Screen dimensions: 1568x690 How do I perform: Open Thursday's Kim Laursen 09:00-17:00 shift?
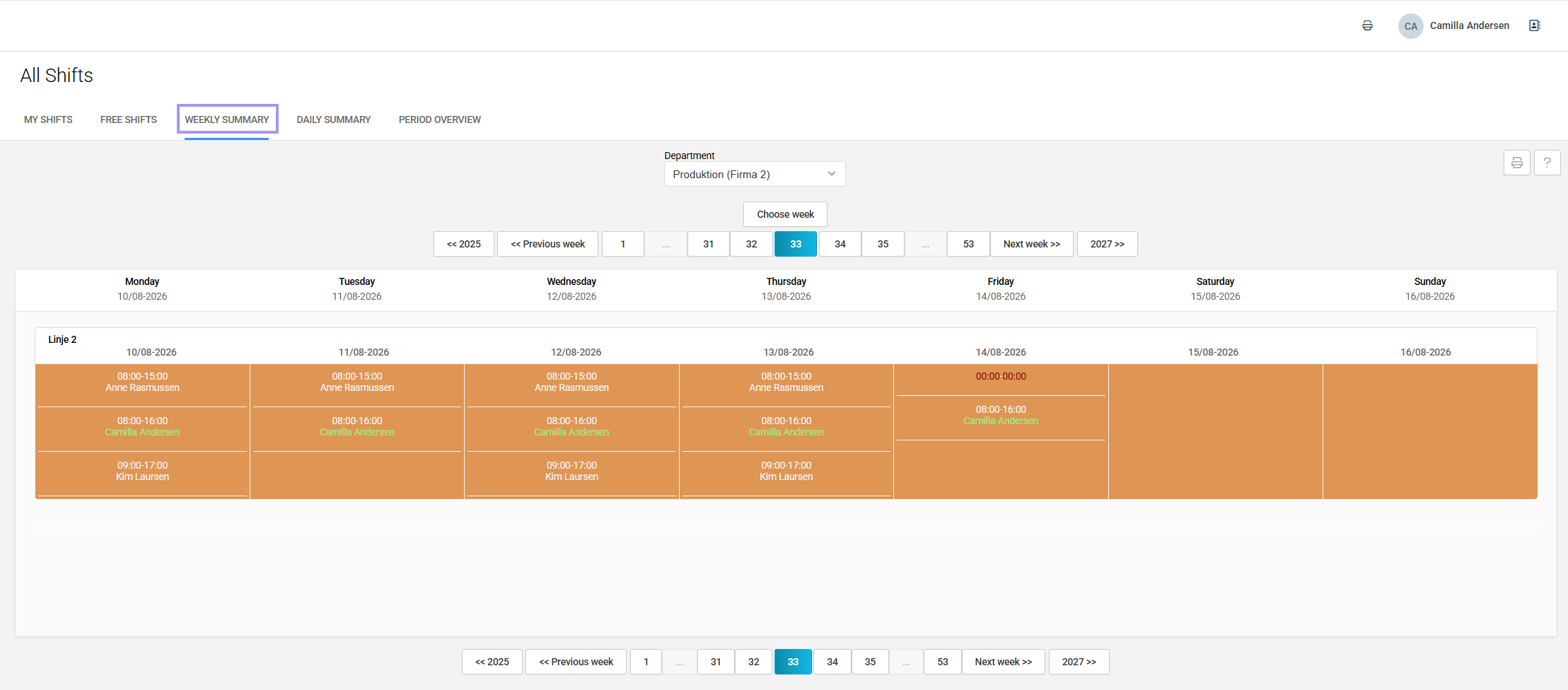[x=786, y=472]
